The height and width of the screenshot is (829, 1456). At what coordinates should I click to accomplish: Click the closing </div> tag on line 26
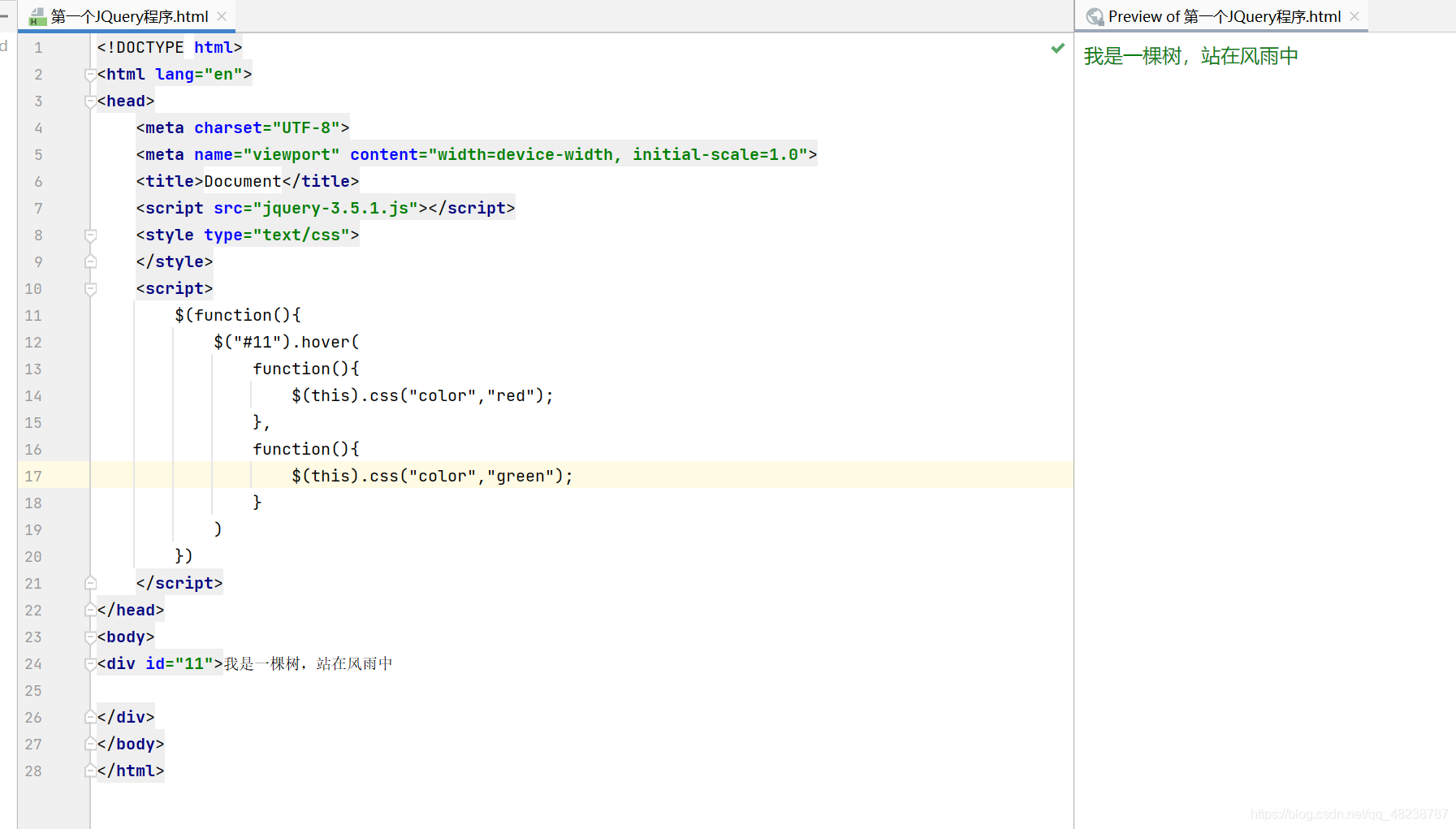126,718
